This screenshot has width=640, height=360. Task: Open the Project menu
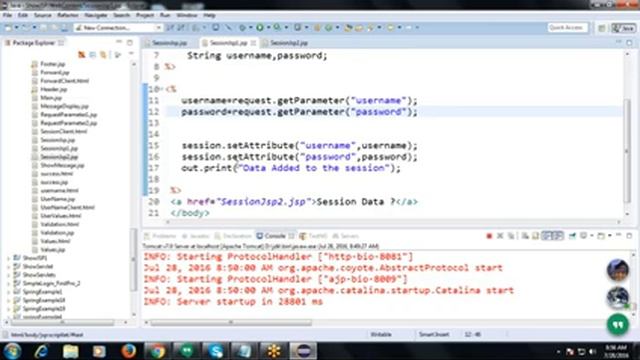coord(145,15)
